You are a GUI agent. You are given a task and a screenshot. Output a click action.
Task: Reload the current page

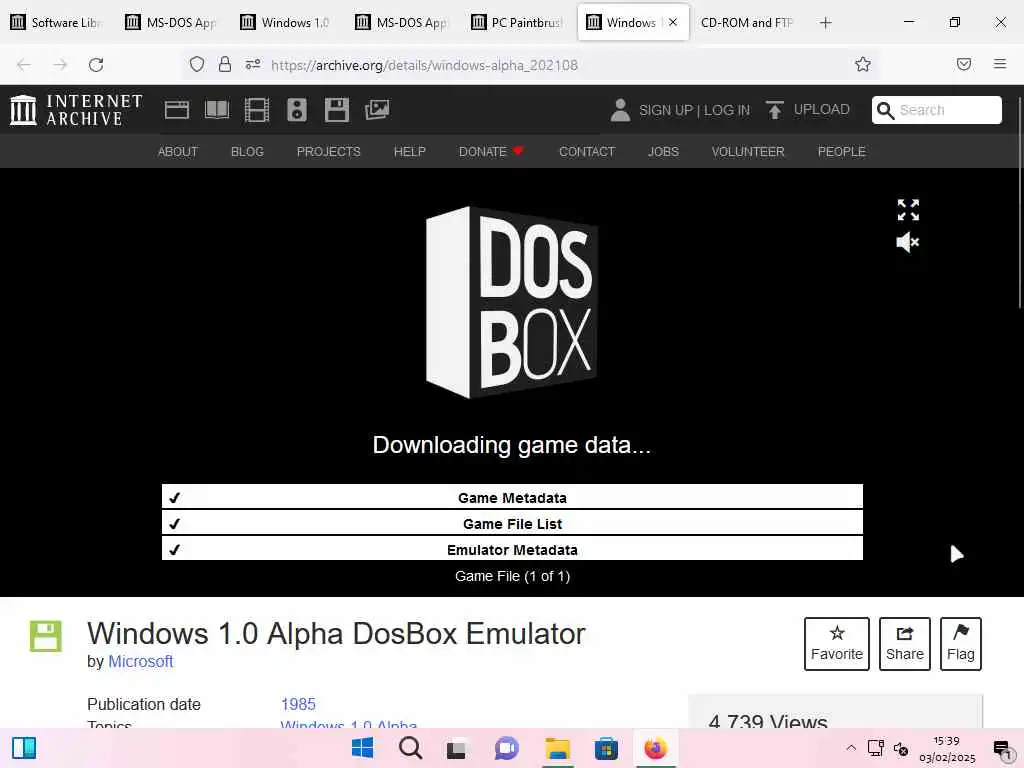click(x=96, y=65)
